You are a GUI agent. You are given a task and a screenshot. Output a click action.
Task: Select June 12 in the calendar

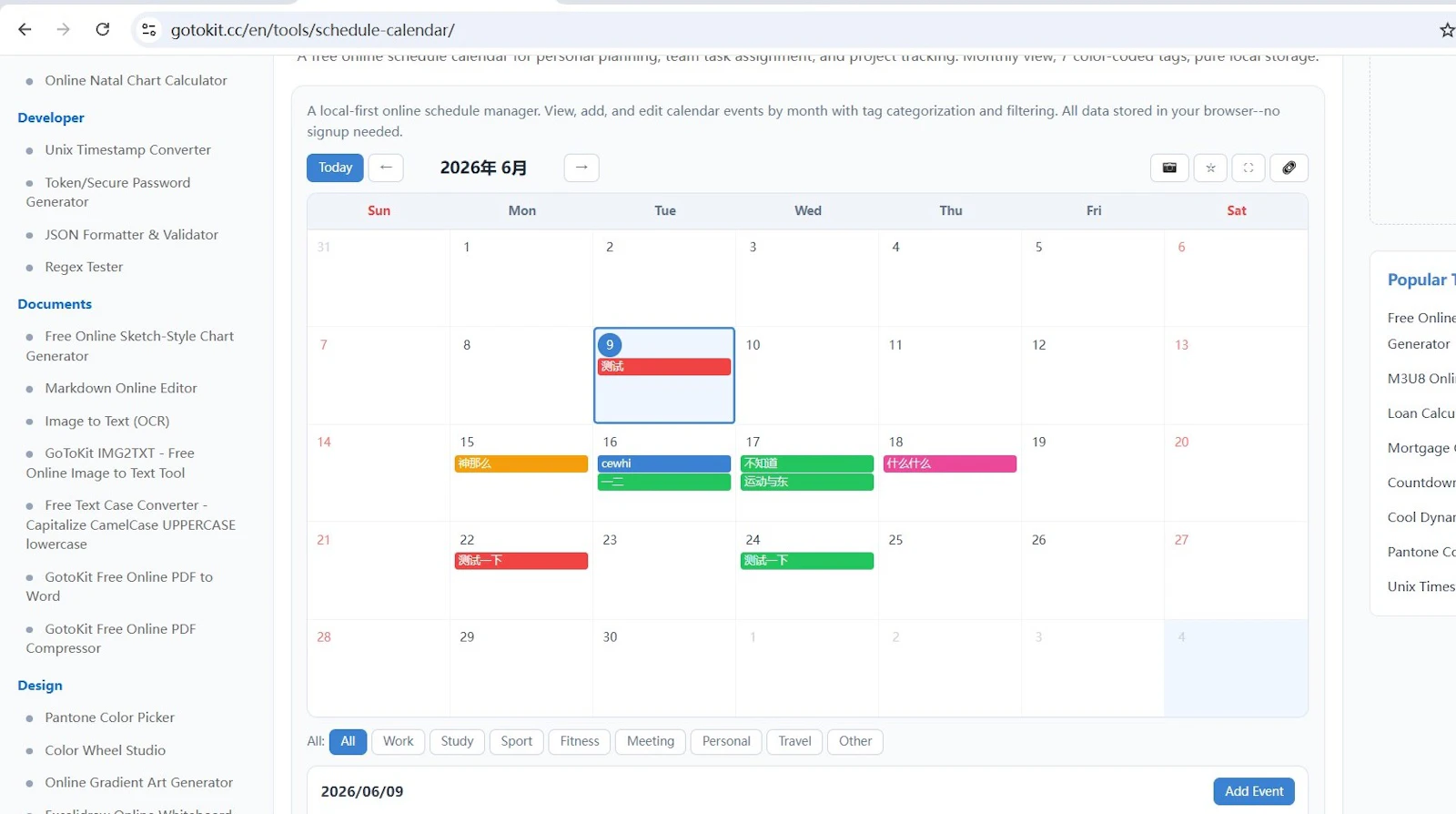coord(1093,375)
